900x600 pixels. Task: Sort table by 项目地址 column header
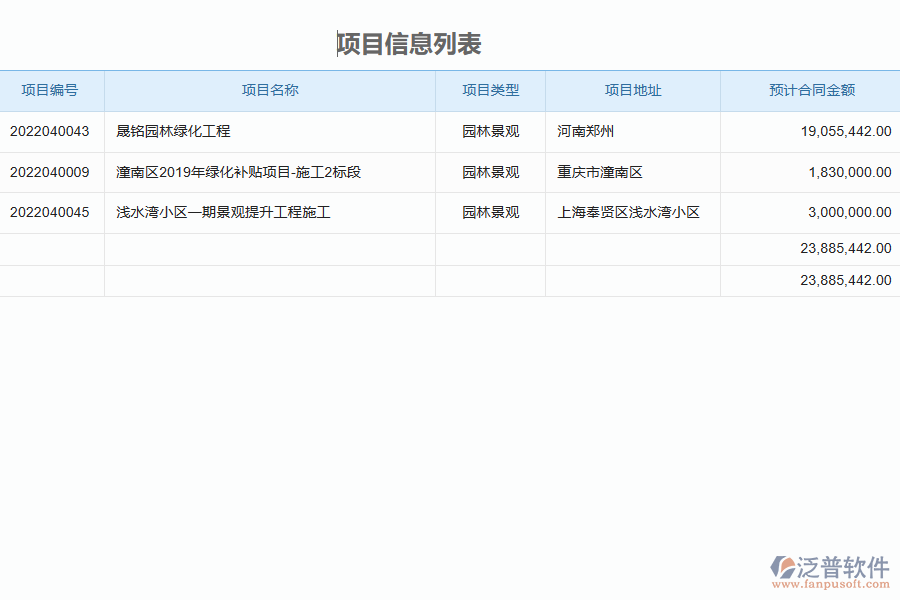click(x=632, y=90)
